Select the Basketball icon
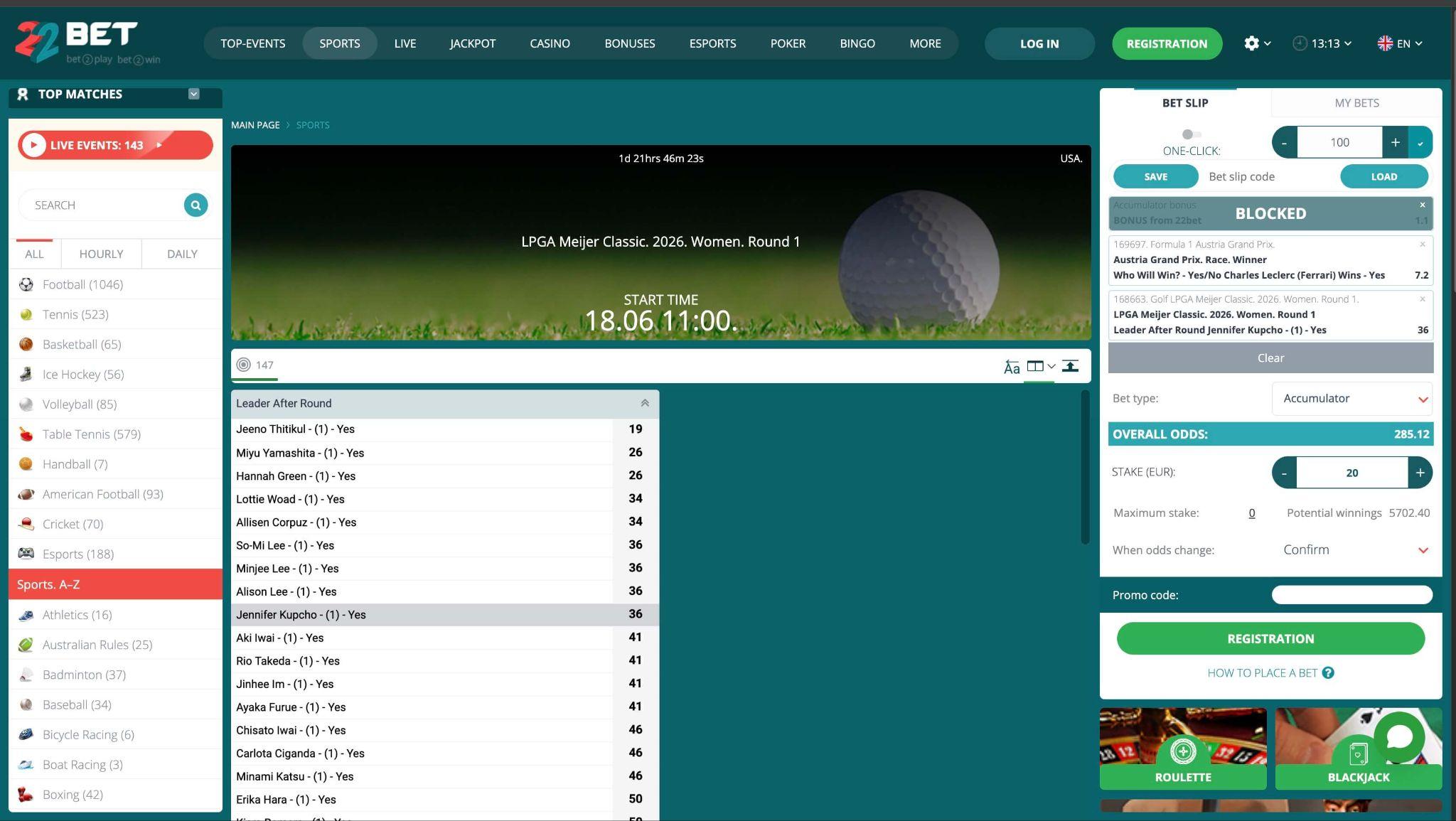This screenshot has height=821, width=1456. pyautogui.click(x=26, y=344)
